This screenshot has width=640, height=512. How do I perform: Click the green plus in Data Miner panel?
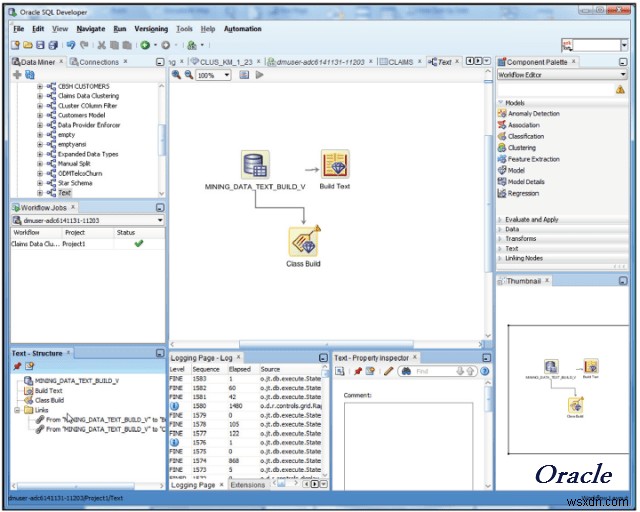click(17, 75)
